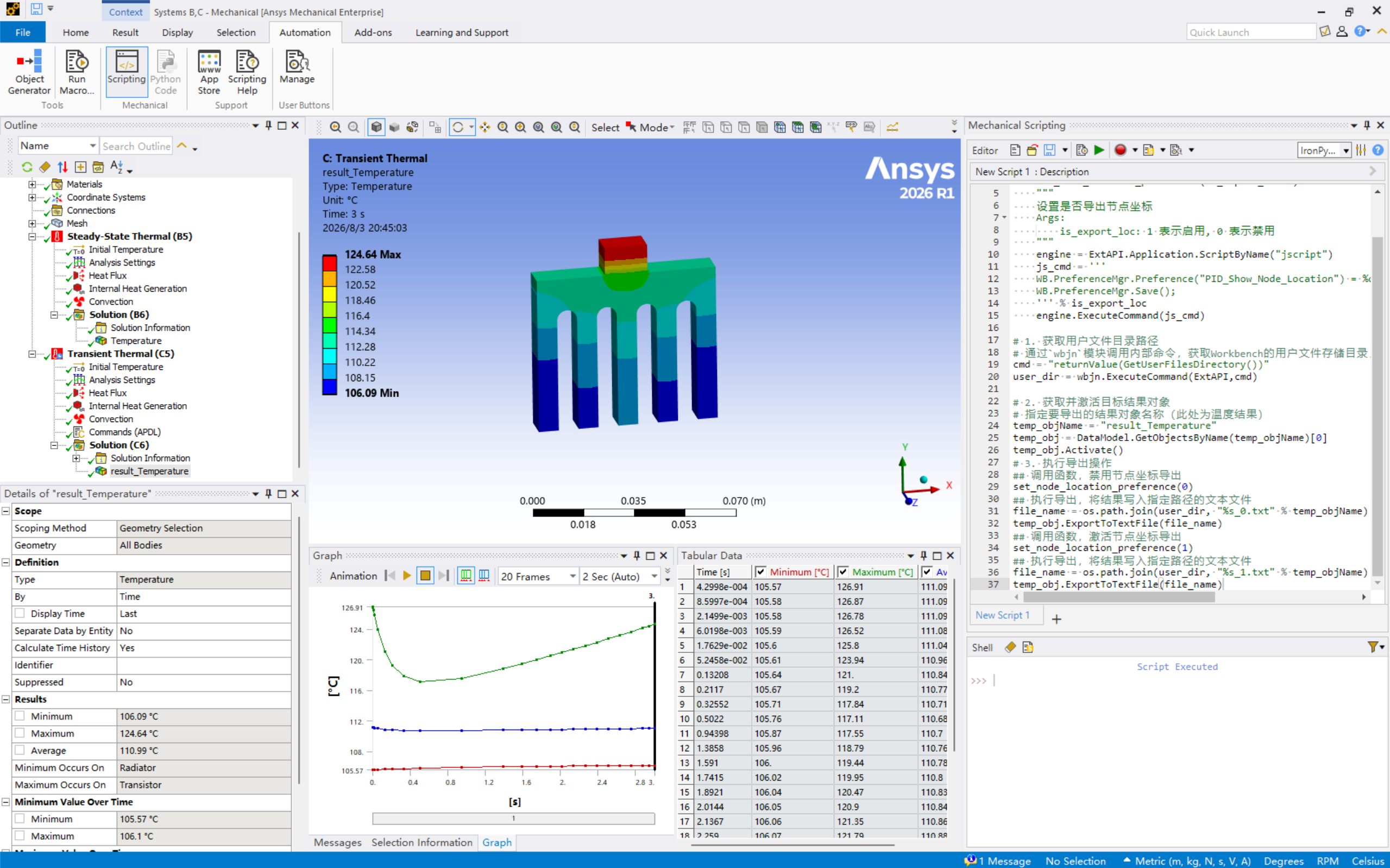The width and height of the screenshot is (1390, 868).
Task: Open scripting editor settings sliders icon
Action: 1361,150
